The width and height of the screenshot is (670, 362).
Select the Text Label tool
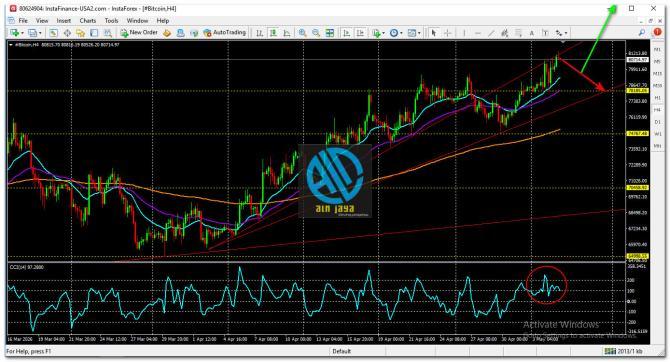pyautogui.click(x=545, y=33)
